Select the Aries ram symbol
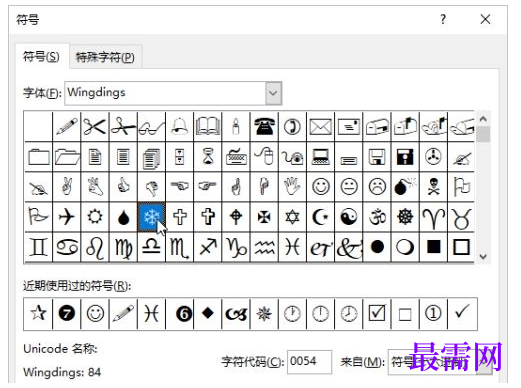521x388 pixels. point(434,217)
